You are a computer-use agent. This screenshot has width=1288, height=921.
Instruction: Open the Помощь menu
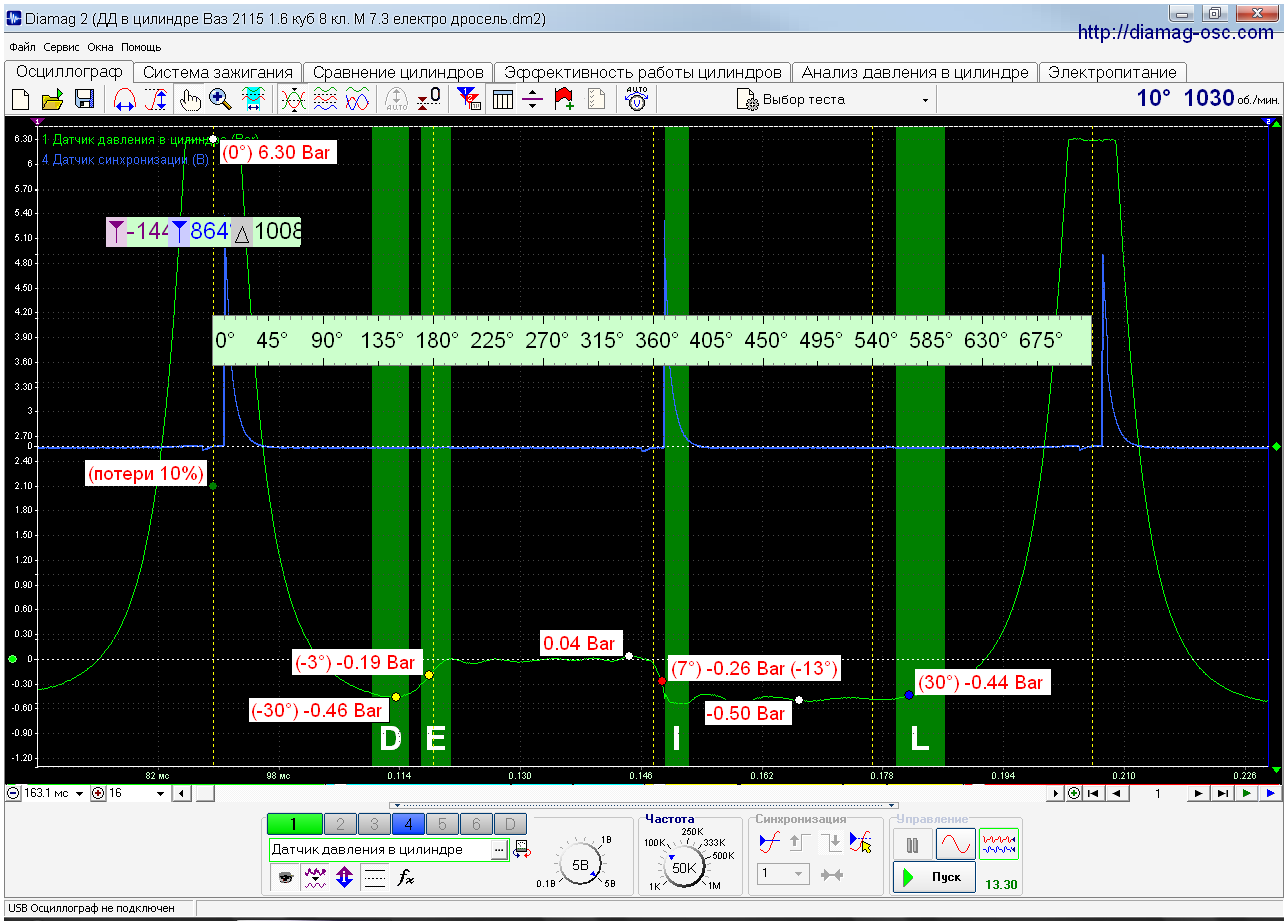141,47
